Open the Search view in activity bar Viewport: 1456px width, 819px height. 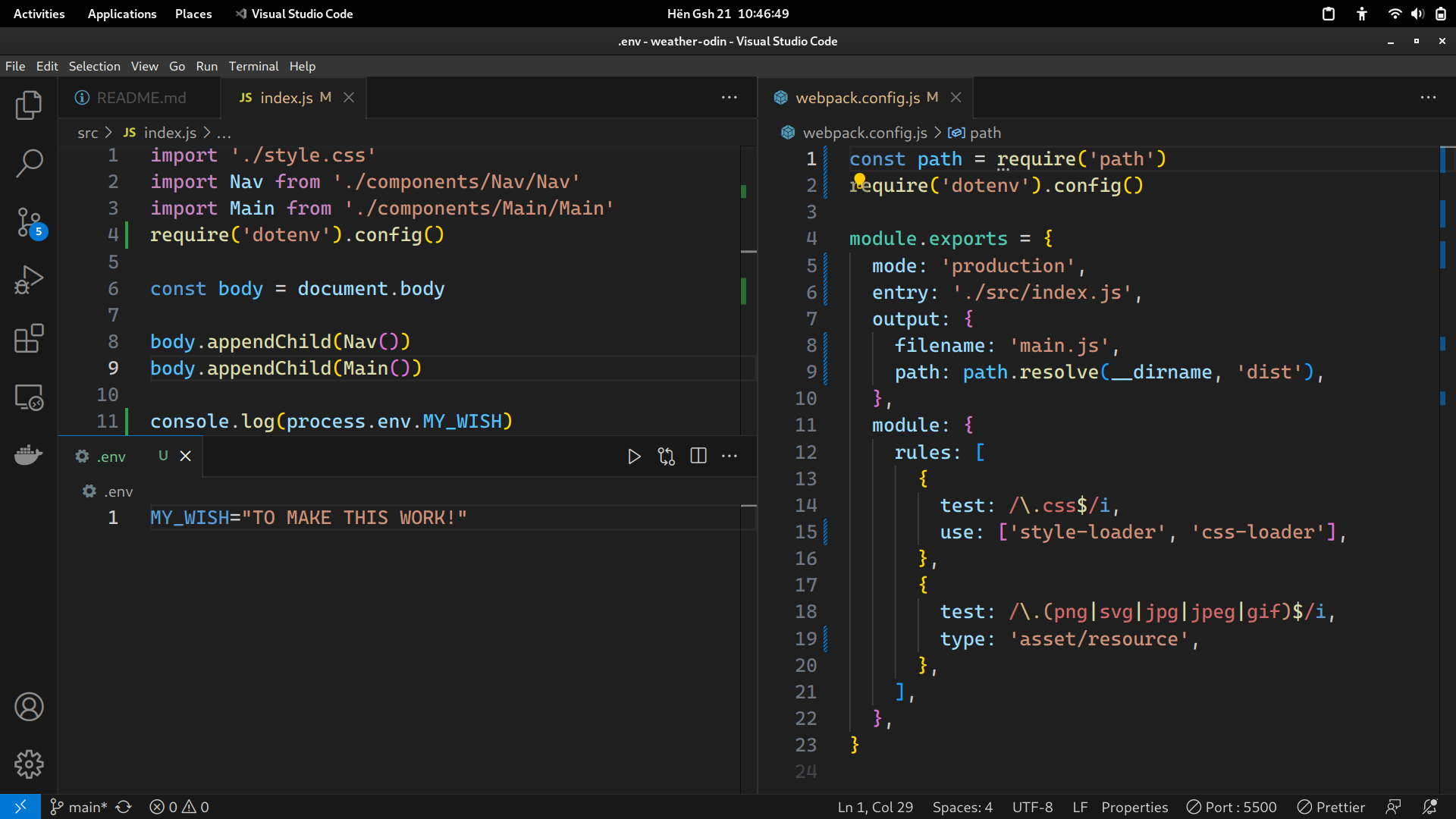coord(29,162)
